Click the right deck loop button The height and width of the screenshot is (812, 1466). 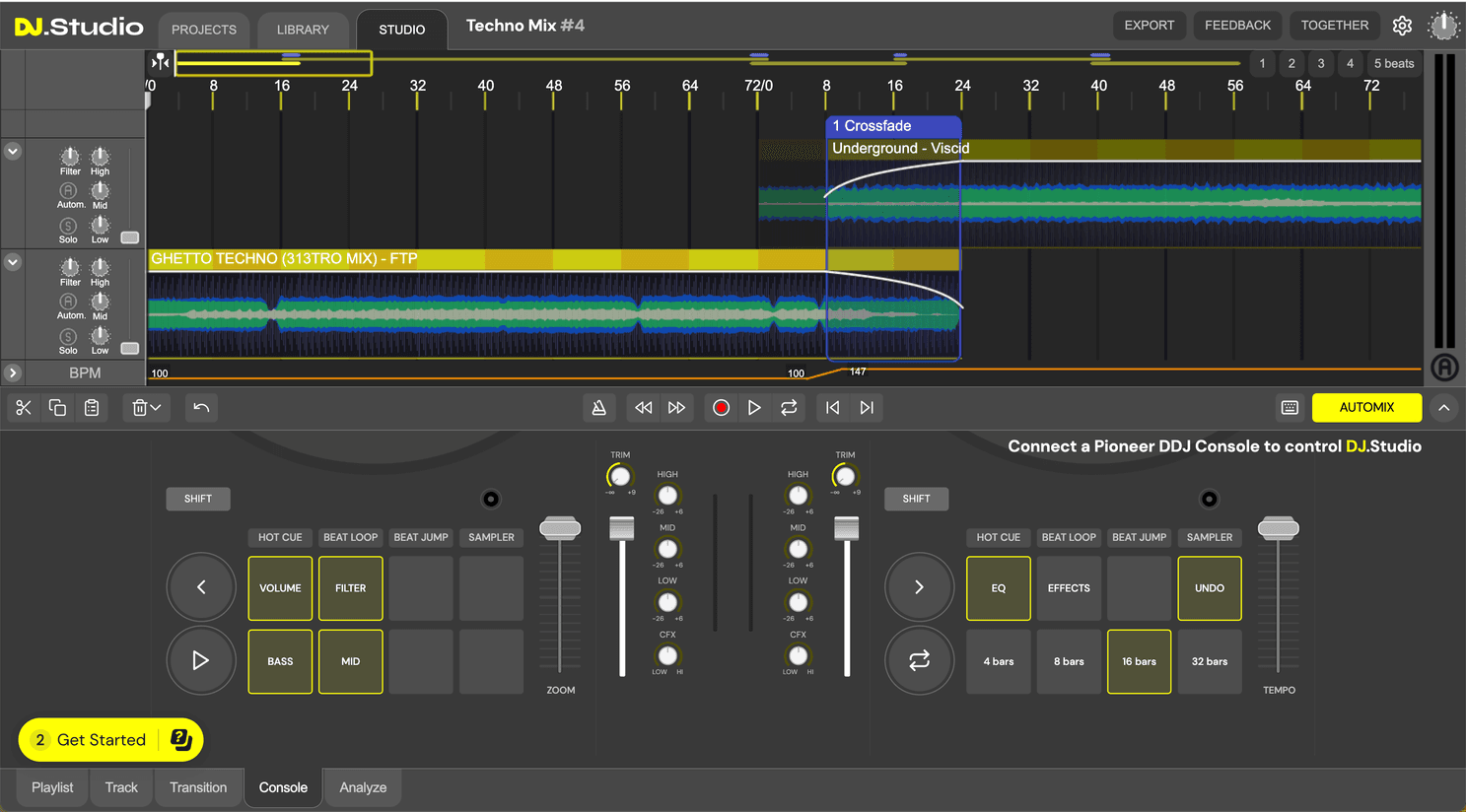click(919, 660)
